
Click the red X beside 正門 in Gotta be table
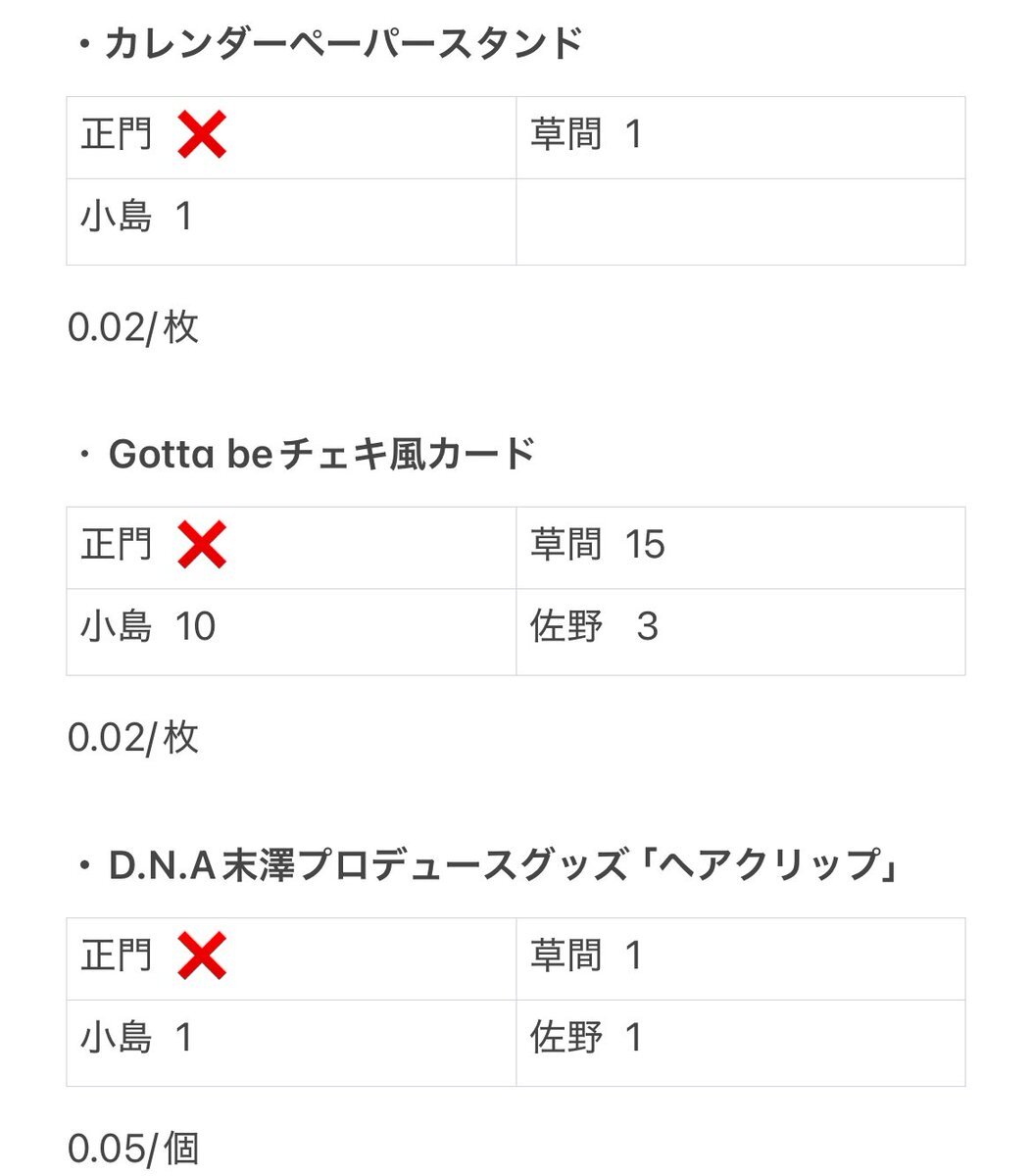[202, 546]
